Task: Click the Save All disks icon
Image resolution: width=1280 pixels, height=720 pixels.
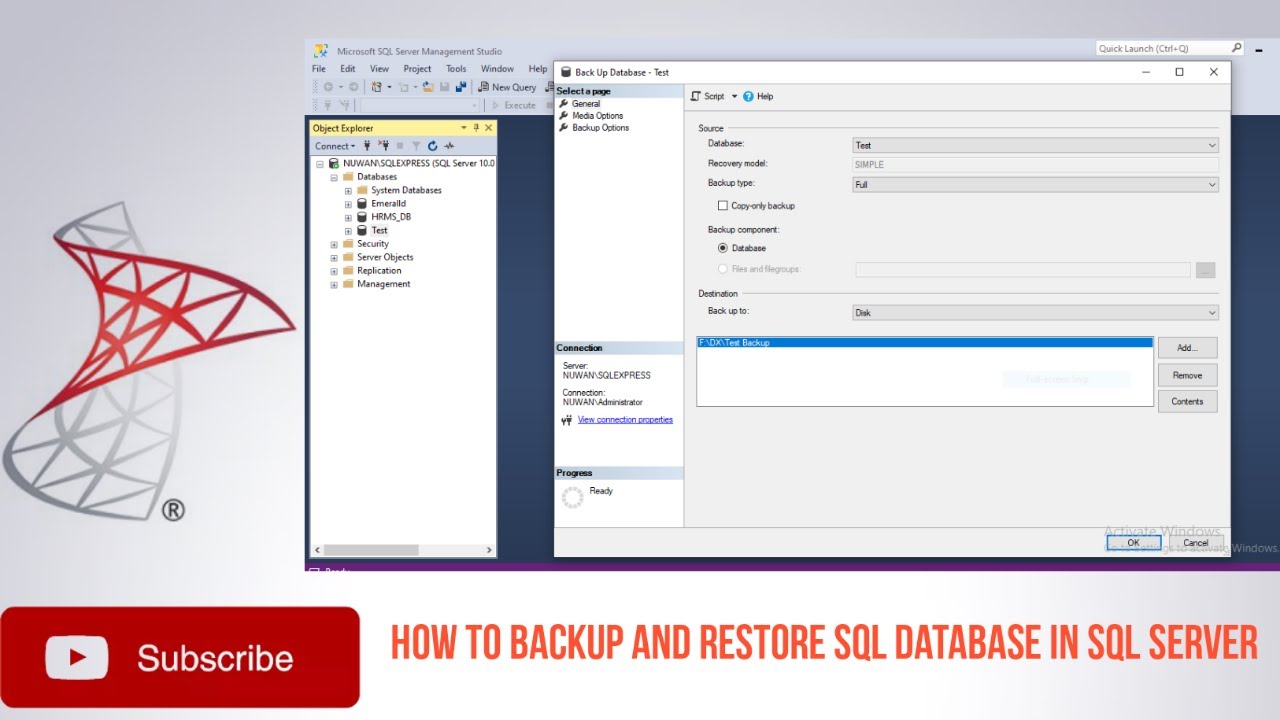Action: [x=461, y=87]
